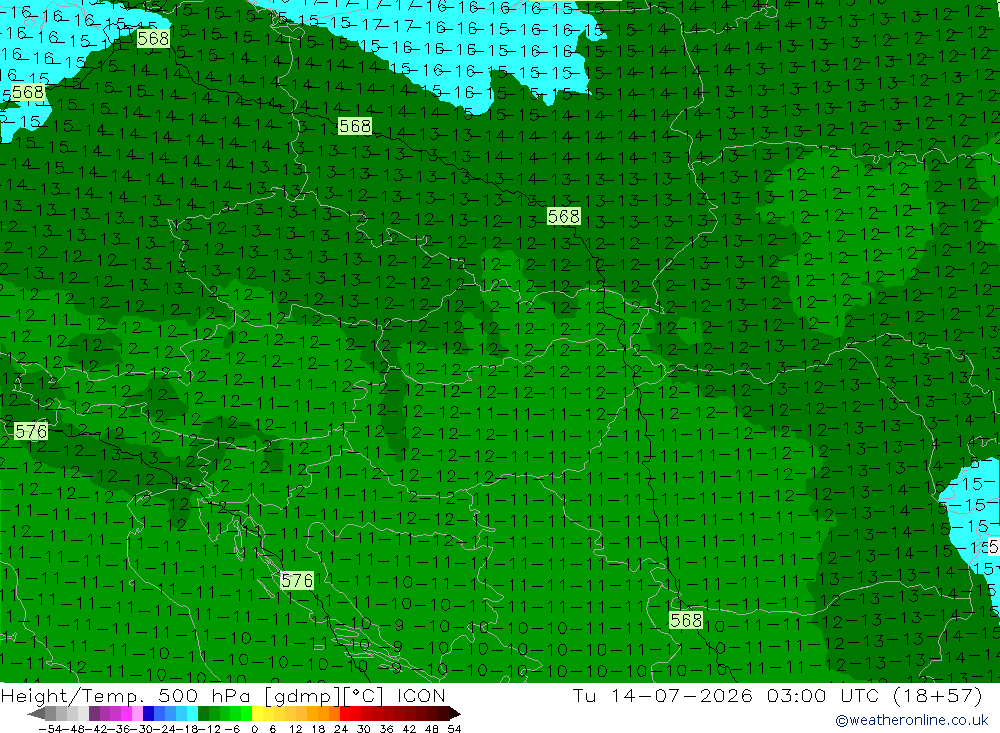Click the gray left arrow end of the legend
1000x733 pixels.
click(x=36, y=714)
